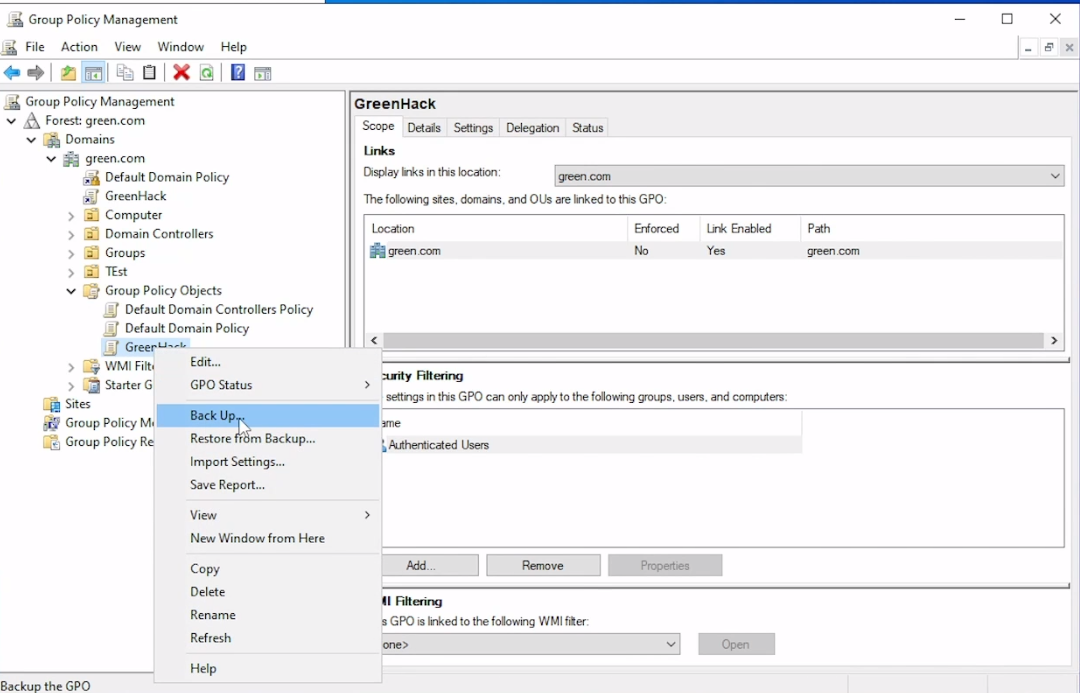Click the Remove button in Security Filtering
This screenshot has width=1080, height=693.
pyautogui.click(x=543, y=566)
